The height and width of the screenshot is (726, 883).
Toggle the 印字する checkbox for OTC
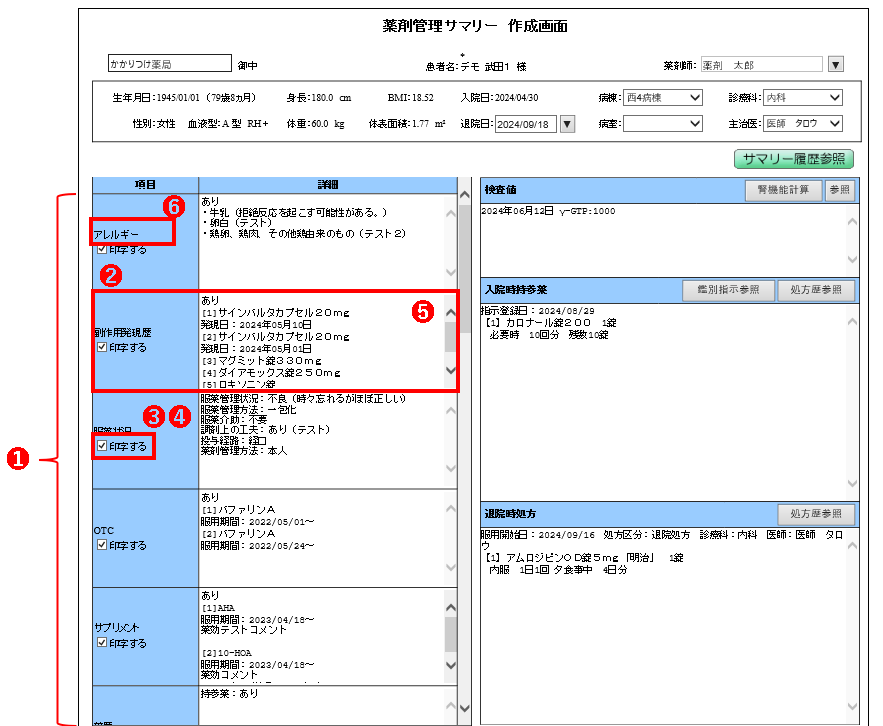(x=102, y=545)
